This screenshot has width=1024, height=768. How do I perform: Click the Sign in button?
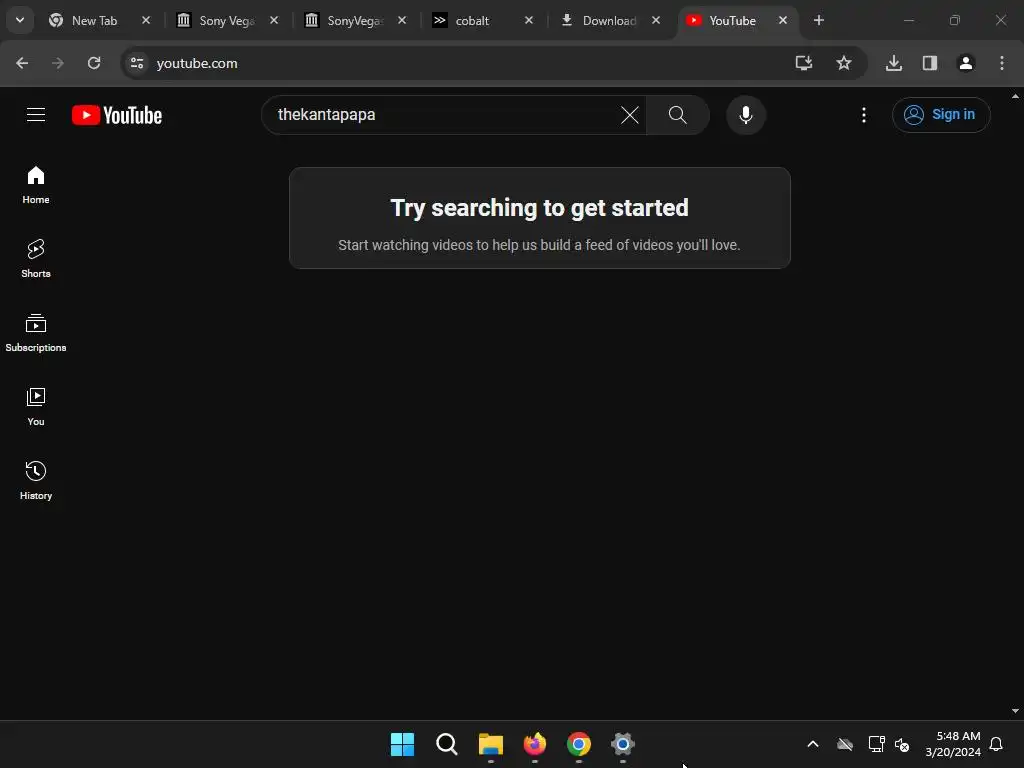[941, 115]
